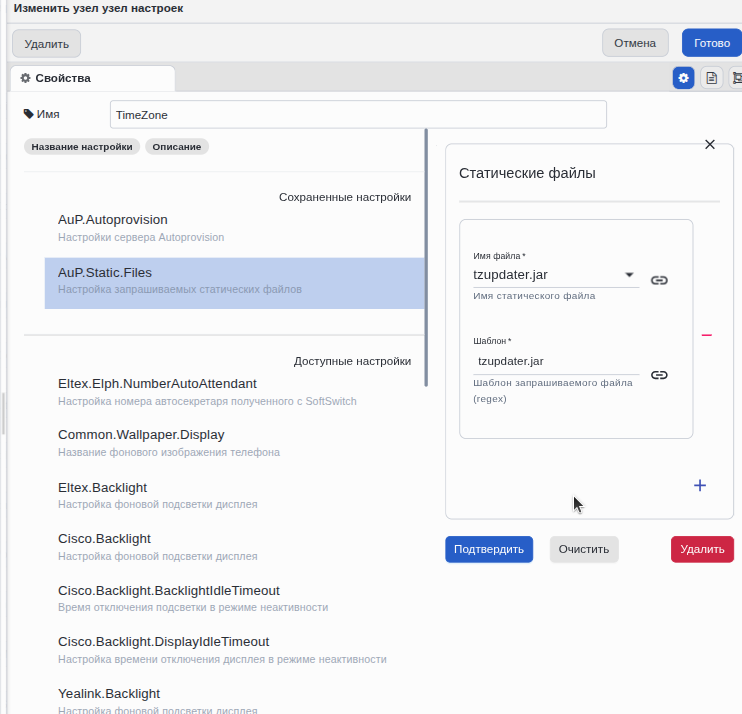
Task: Select the AuP.Autoprovision setting
Action: [235, 228]
